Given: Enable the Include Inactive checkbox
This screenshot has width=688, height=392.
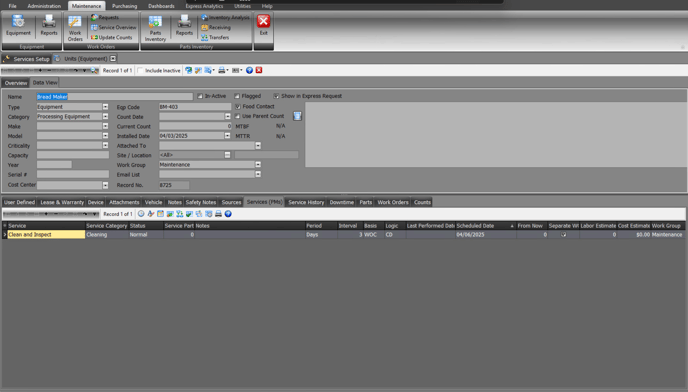Looking at the screenshot, I should point(140,70).
